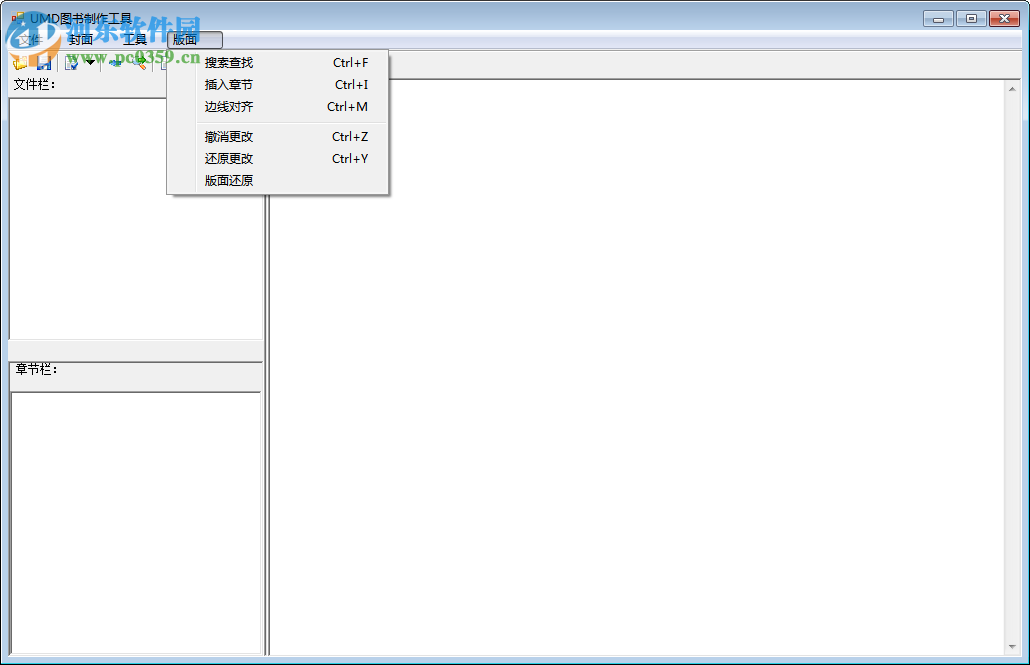Choose 搜索查找 from the menu

click(x=278, y=62)
